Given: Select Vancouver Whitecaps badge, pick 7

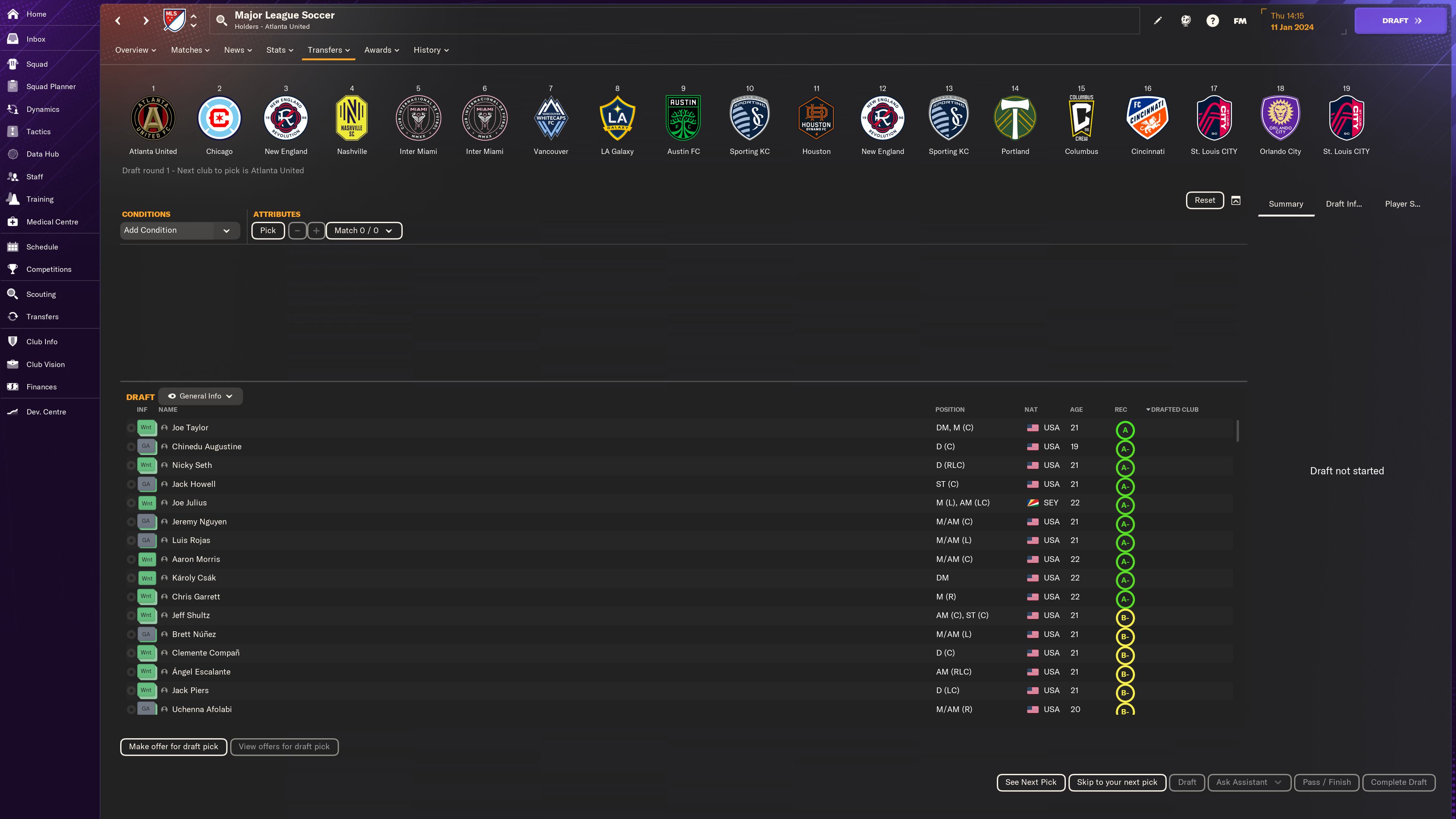Looking at the screenshot, I should (x=551, y=118).
